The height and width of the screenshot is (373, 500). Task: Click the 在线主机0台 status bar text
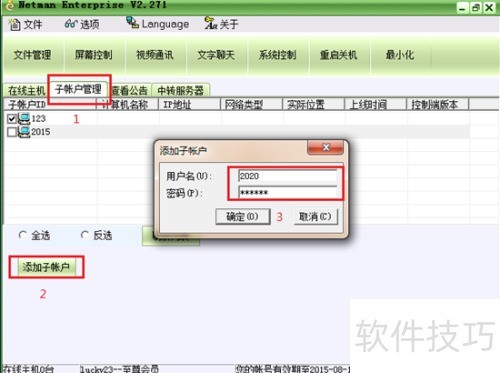pyautogui.click(x=28, y=369)
